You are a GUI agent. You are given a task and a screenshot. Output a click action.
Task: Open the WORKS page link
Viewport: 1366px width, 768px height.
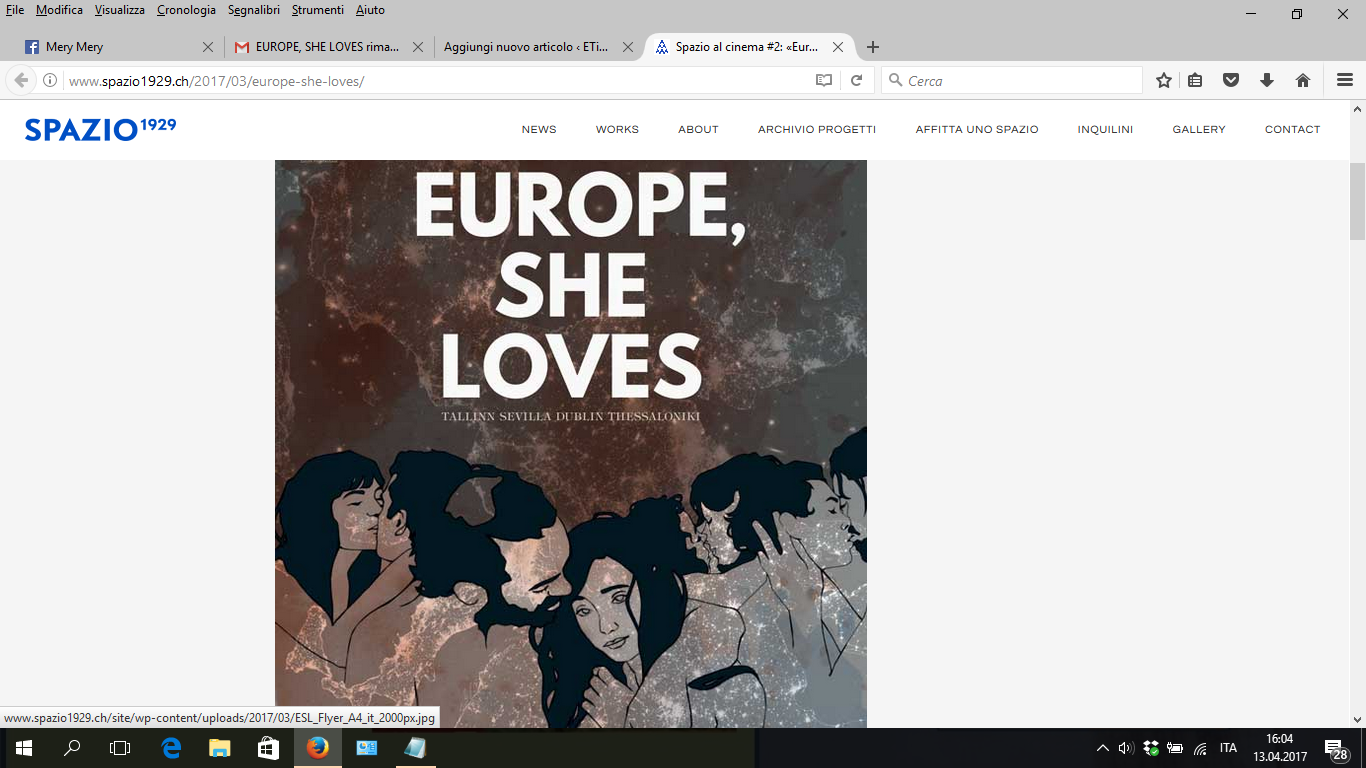point(617,130)
